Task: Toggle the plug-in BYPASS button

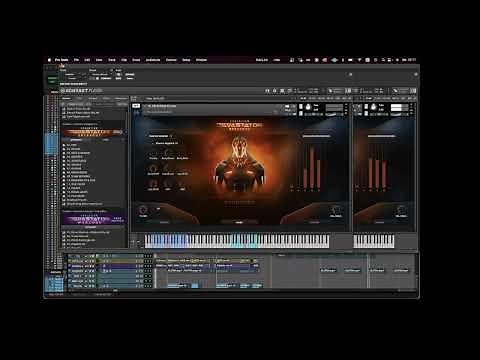Action: pos(130,74)
